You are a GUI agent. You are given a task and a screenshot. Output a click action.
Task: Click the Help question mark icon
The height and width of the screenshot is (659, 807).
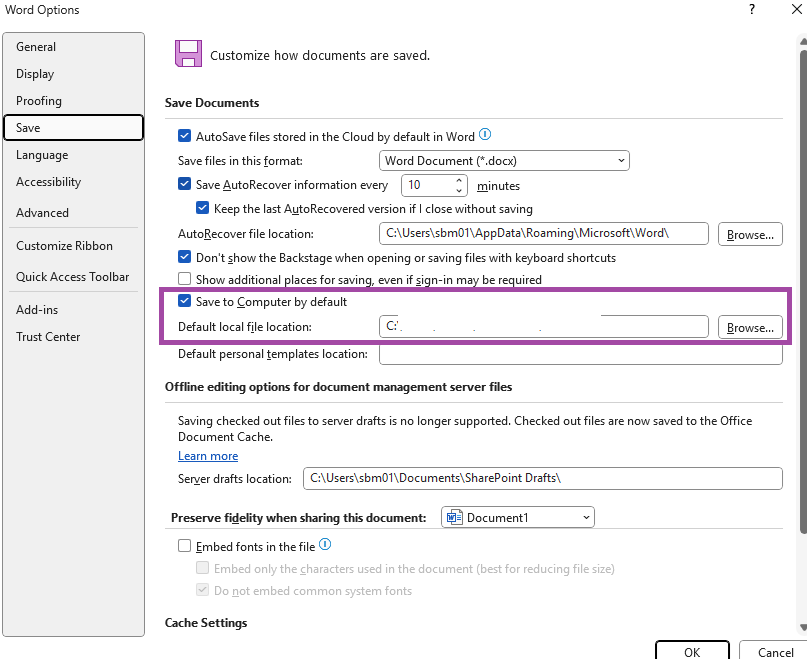pos(752,9)
